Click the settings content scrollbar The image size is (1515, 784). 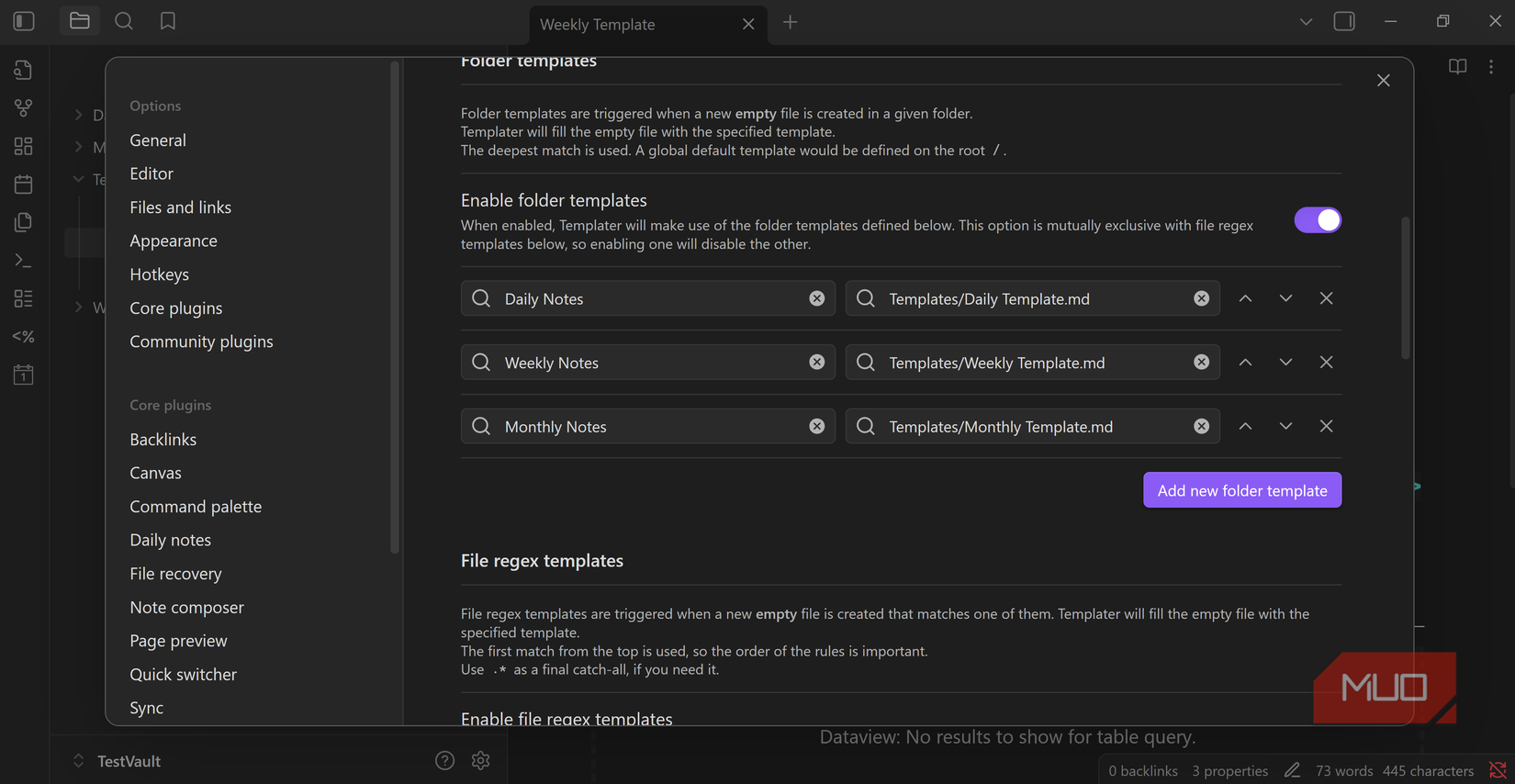click(1405, 287)
